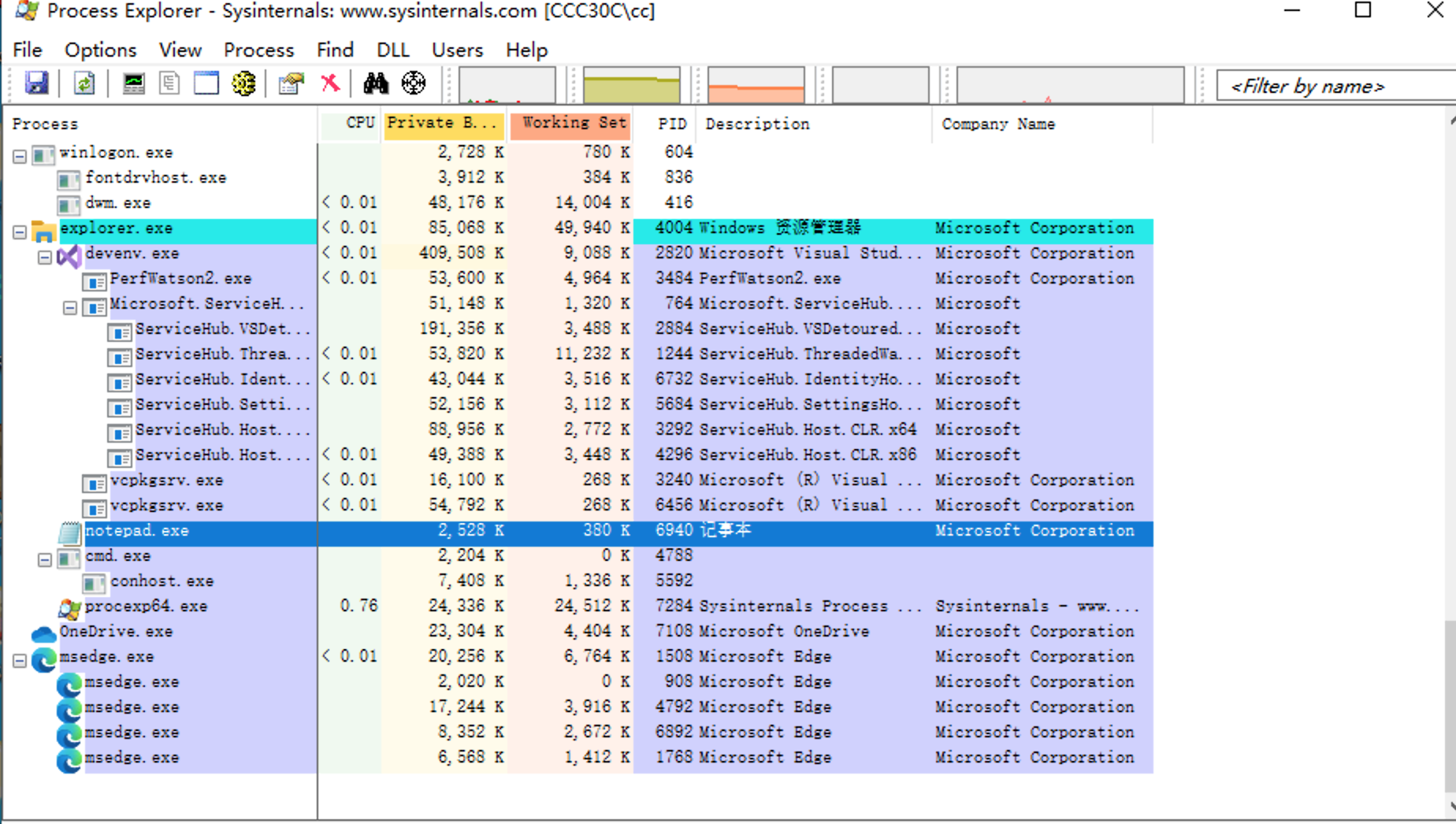Screen dimensions: 1456x824
Task: Click Private Bytes value 409,508 K
Action: point(462,254)
